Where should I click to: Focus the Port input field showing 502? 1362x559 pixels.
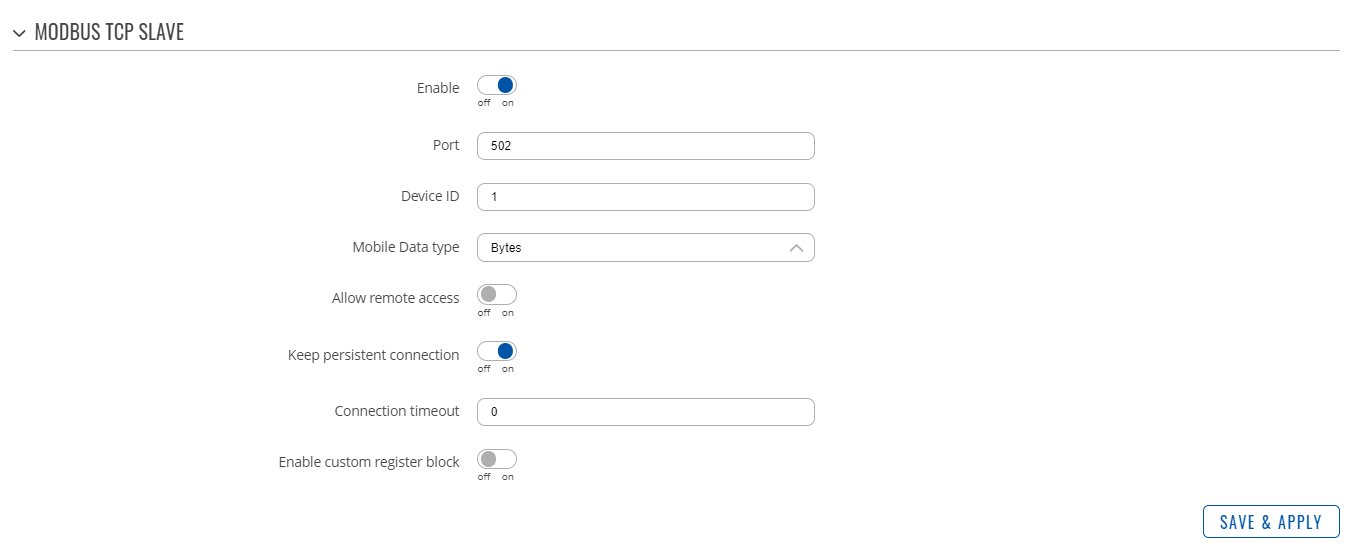click(x=646, y=146)
